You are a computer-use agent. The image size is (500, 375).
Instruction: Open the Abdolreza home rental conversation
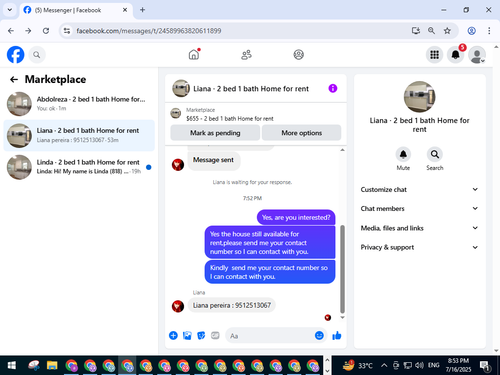[x=79, y=104]
